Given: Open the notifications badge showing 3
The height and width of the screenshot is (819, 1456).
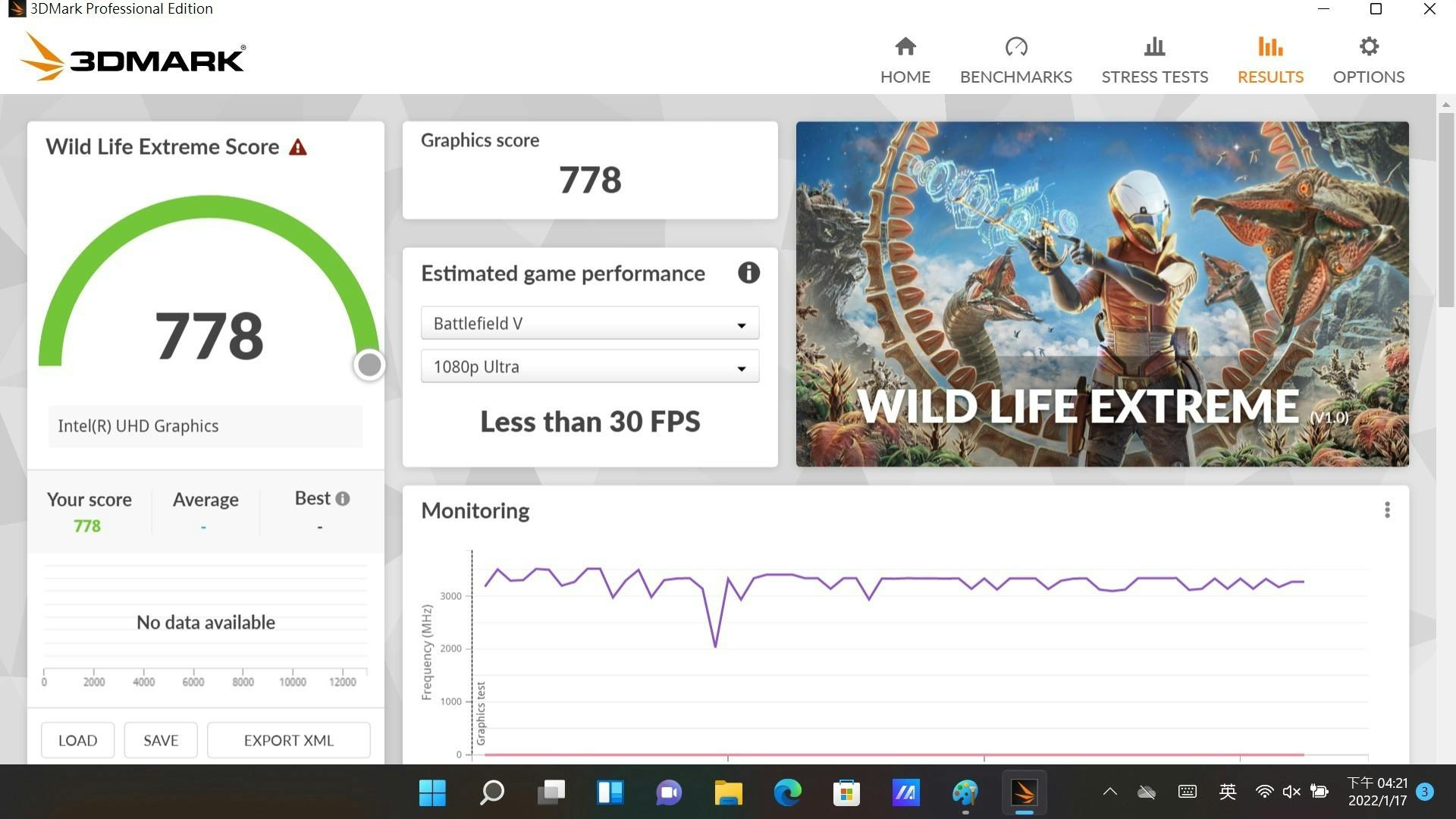Looking at the screenshot, I should click(1425, 792).
